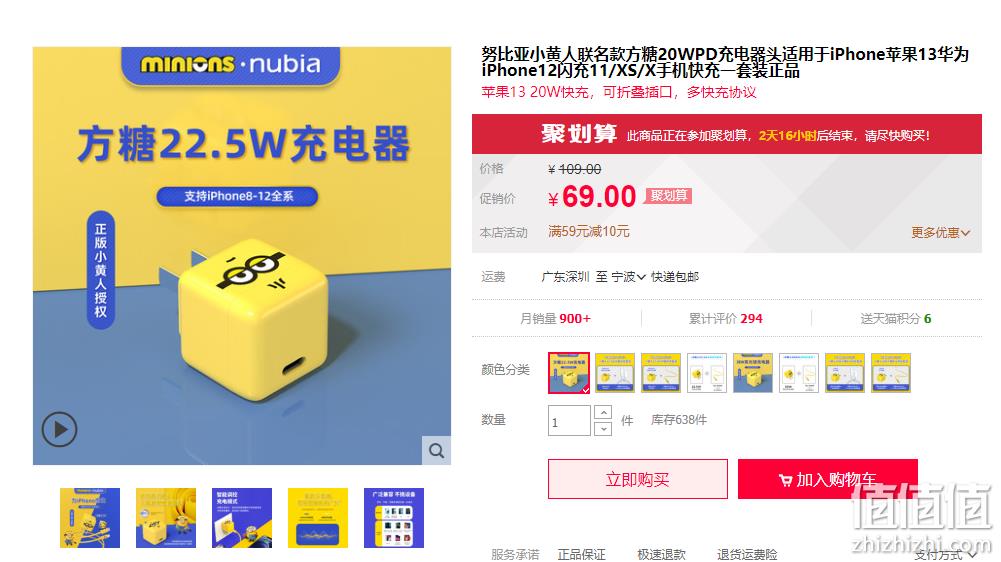Screen dimensions: 1001x562
Task: Click the quantity input field
Action: coord(569,421)
